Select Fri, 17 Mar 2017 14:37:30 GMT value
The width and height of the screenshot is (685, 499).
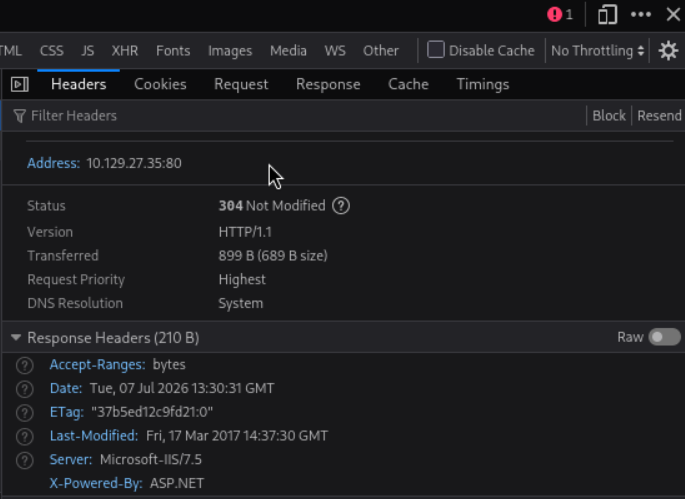(237, 436)
